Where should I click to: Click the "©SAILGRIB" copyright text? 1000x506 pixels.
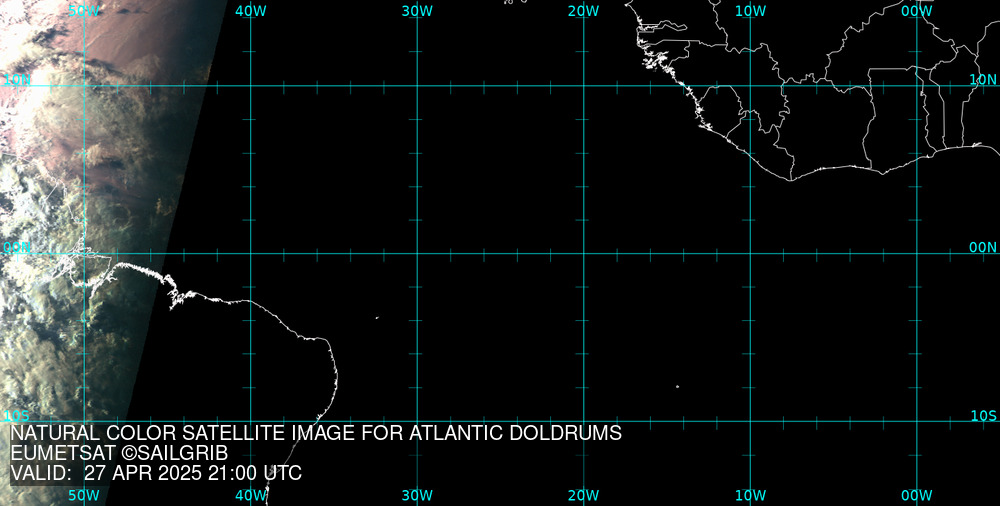[174, 454]
